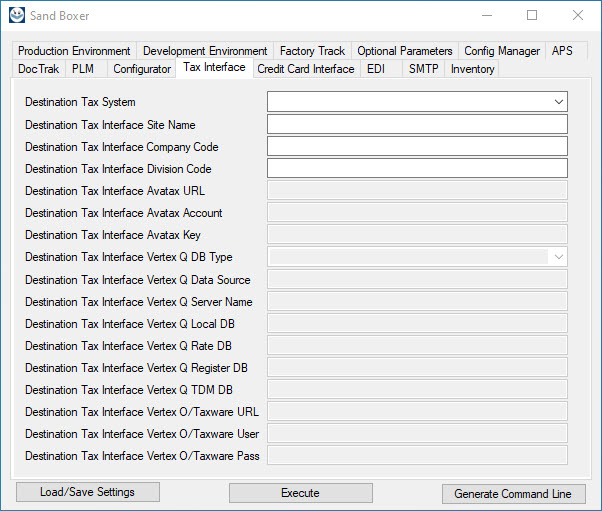This screenshot has width=602, height=511.
Task: Click the Avatax URL field
Action: point(417,190)
